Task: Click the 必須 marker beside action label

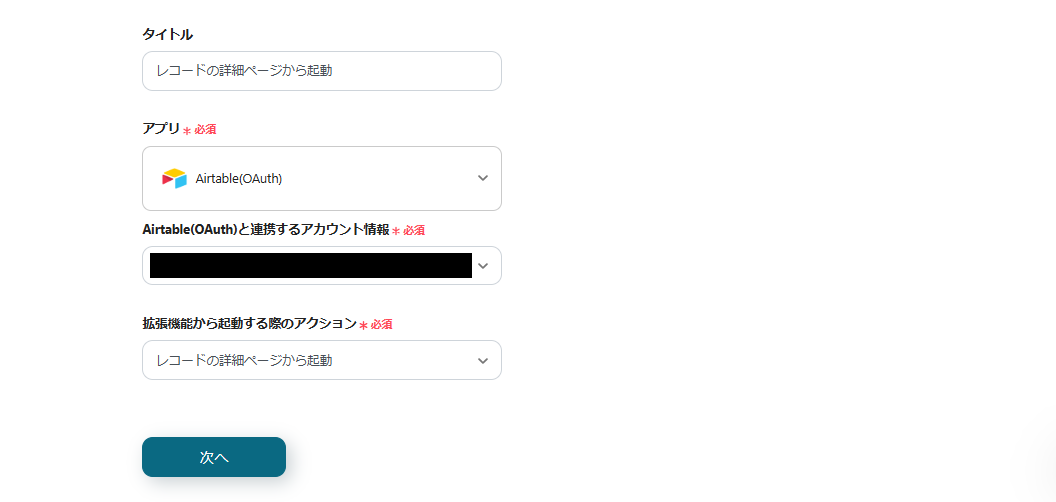Action: coord(381,324)
